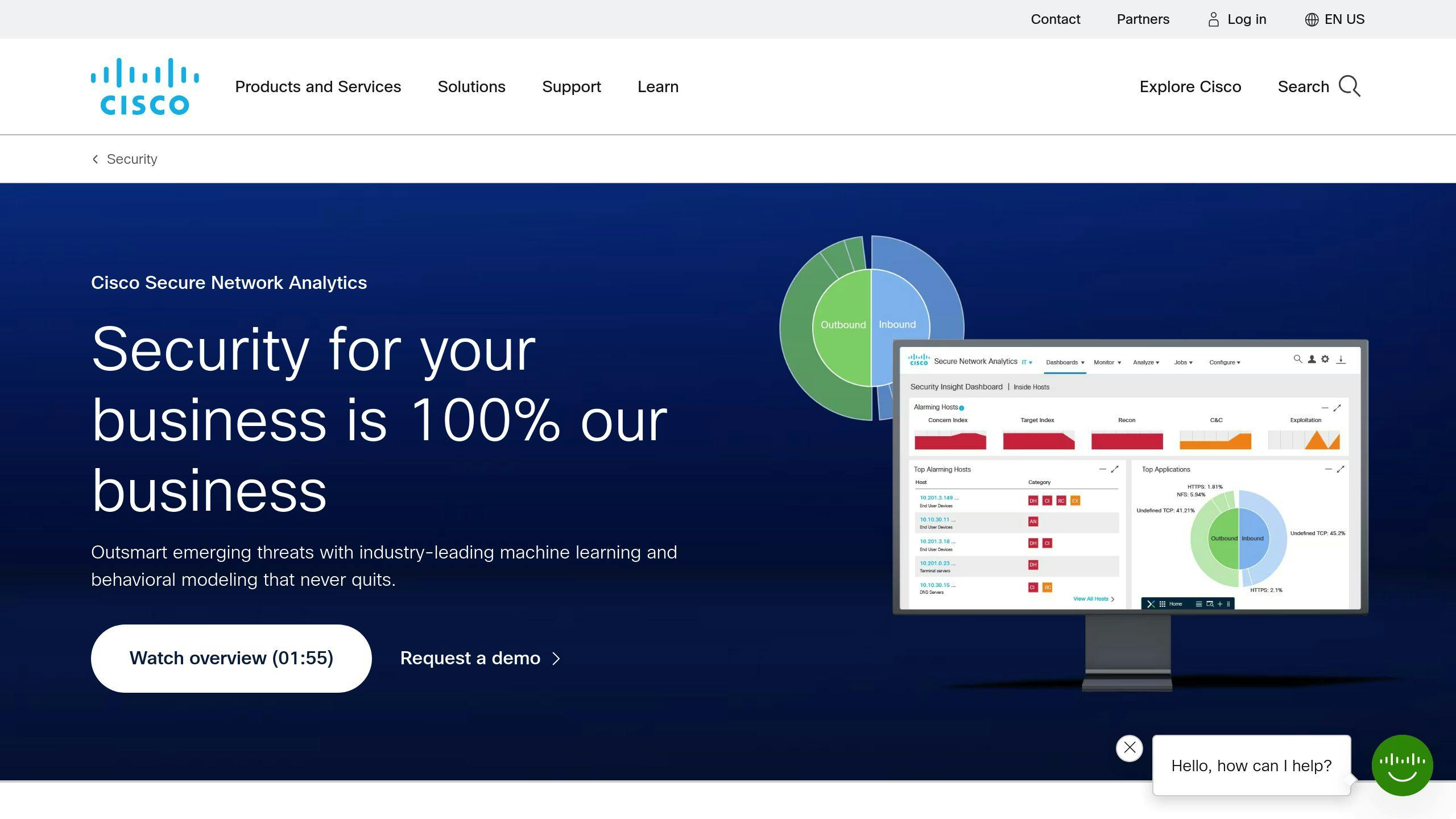Expand the Solutions menu dropdown

tap(471, 86)
